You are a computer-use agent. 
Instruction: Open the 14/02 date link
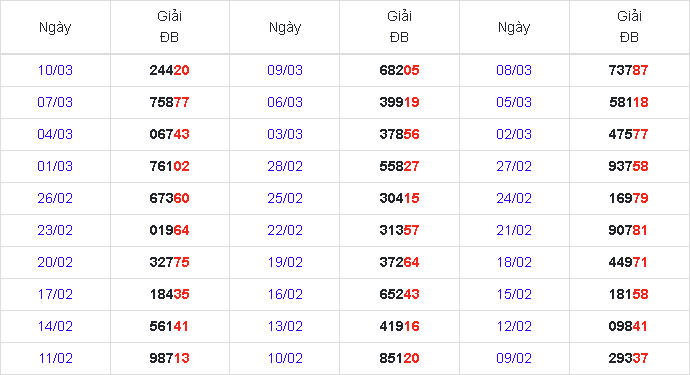pyautogui.click(x=55, y=326)
